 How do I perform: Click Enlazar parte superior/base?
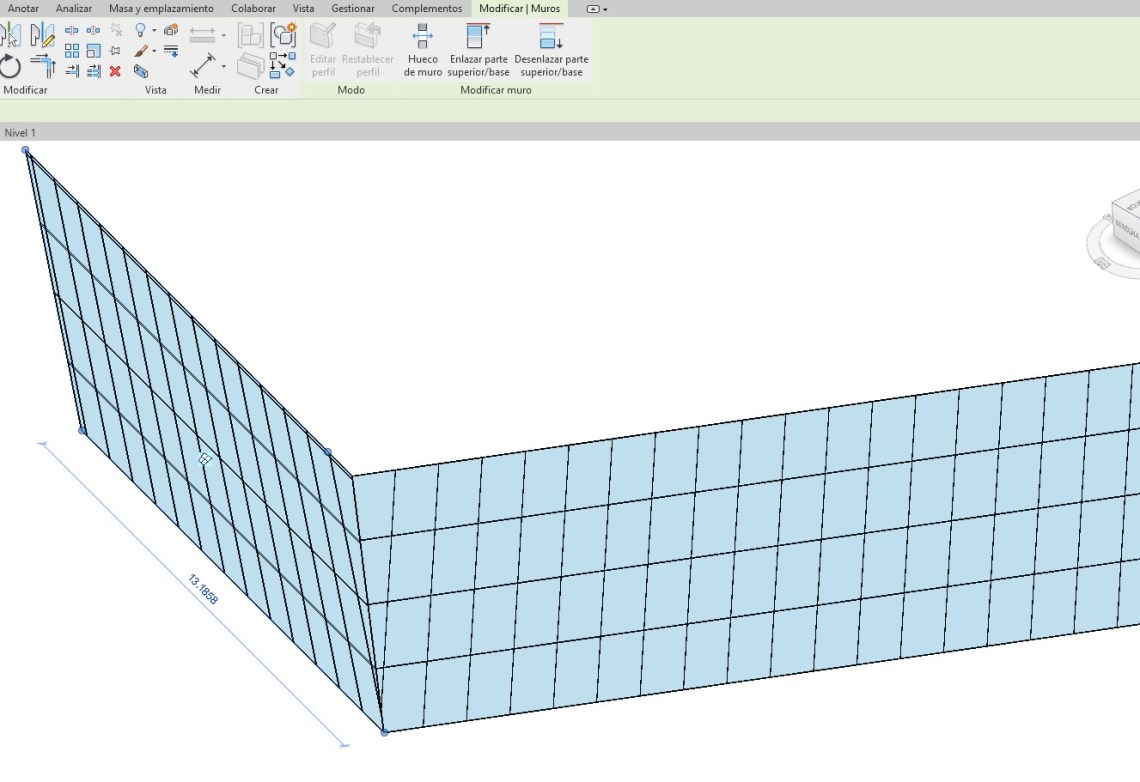click(478, 51)
